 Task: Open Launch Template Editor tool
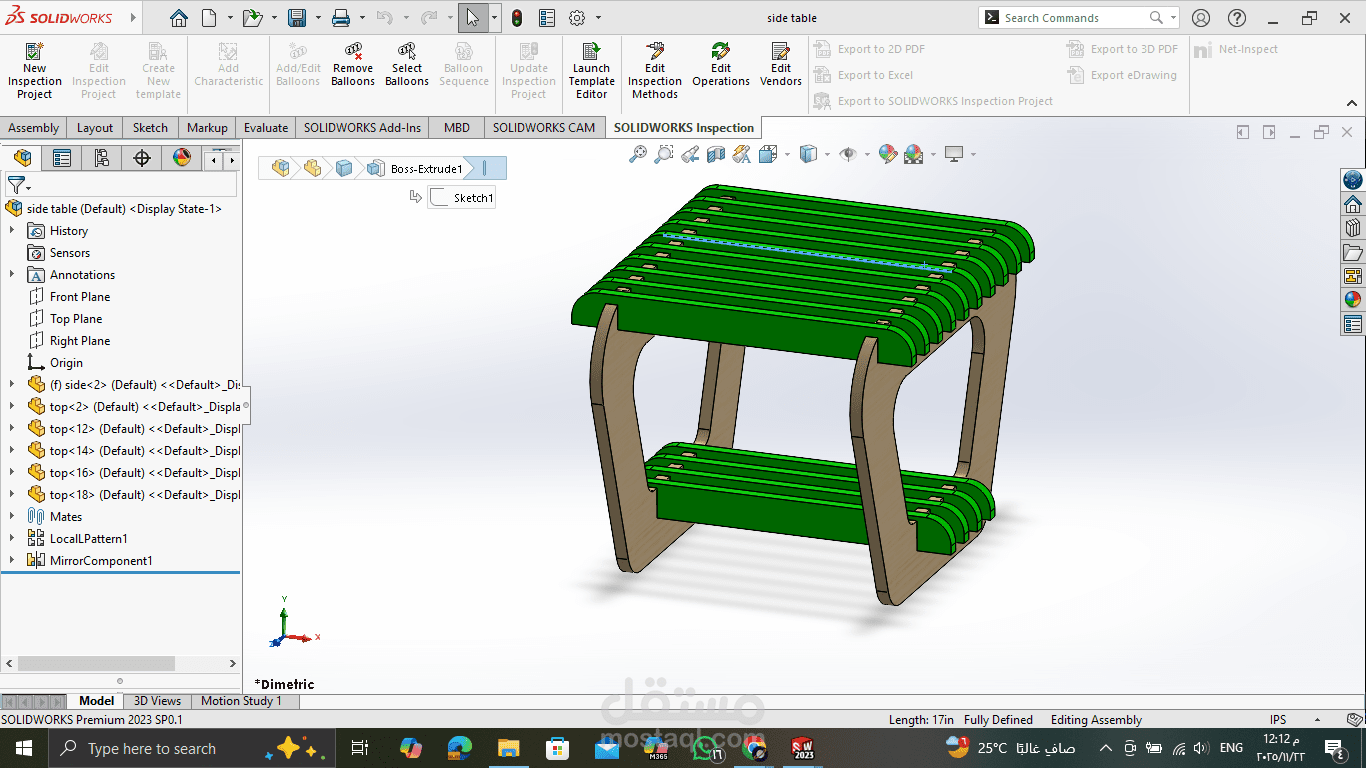point(591,70)
